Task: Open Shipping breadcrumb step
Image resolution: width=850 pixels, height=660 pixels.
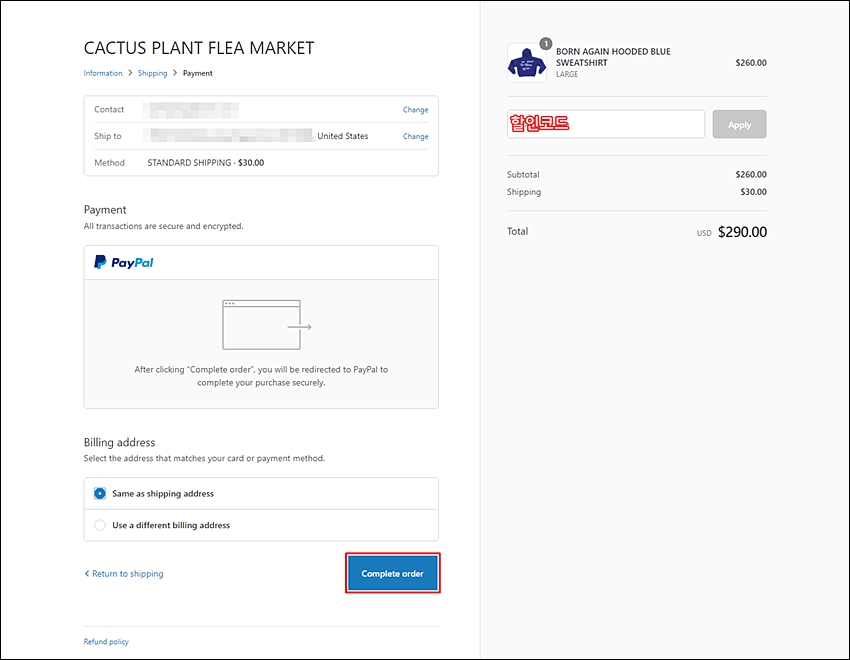Action: (x=152, y=73)
